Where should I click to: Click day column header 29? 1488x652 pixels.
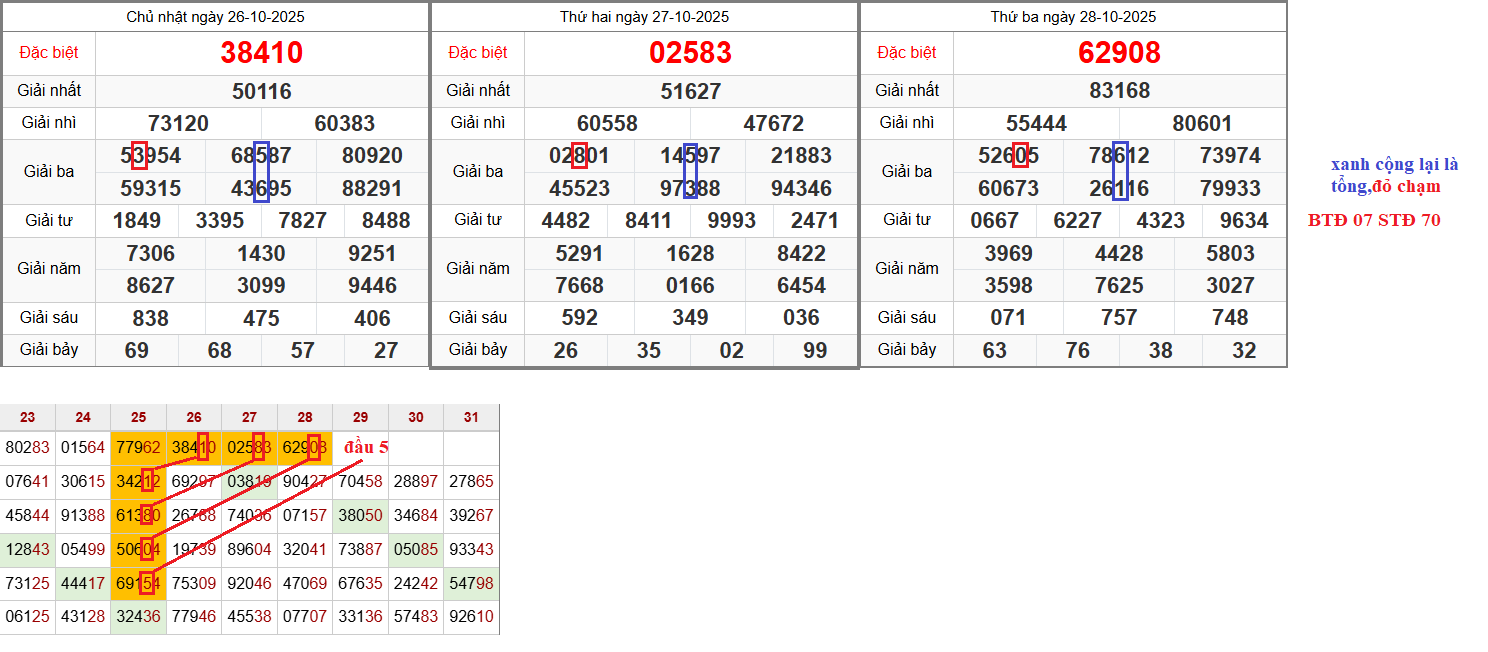click(x=360, y=417)
